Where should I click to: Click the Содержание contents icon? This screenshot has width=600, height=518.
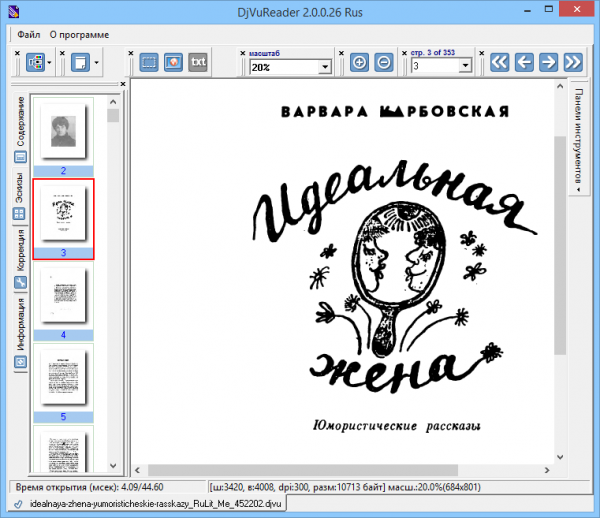pyautogui.click(x=20, y=157)
